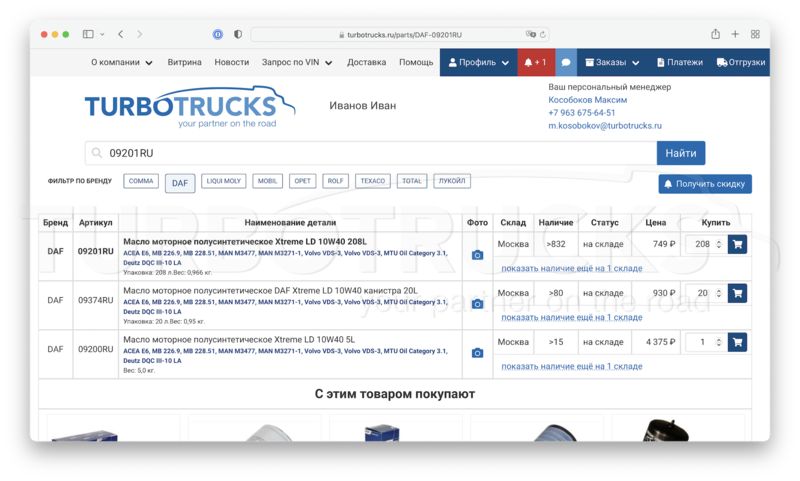This screenshot has width=800, height=481.
Task: Click the TurboTrucks logo
Action: click(190, 107)
